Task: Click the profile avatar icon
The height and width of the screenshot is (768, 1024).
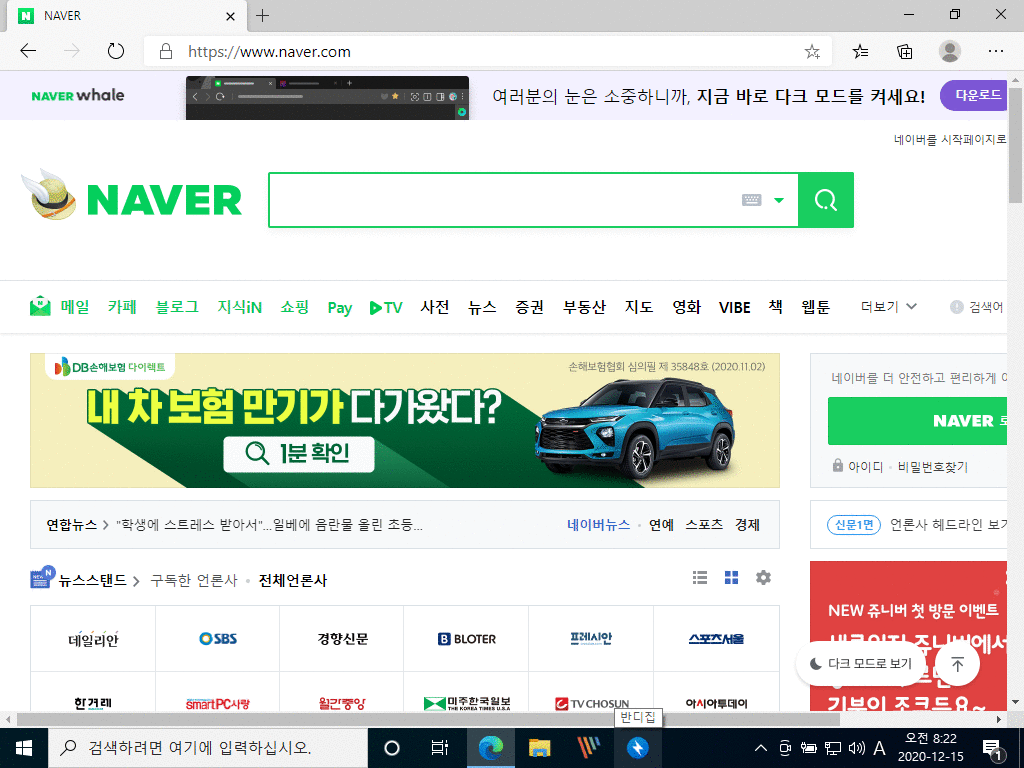Action: [950, 51]
